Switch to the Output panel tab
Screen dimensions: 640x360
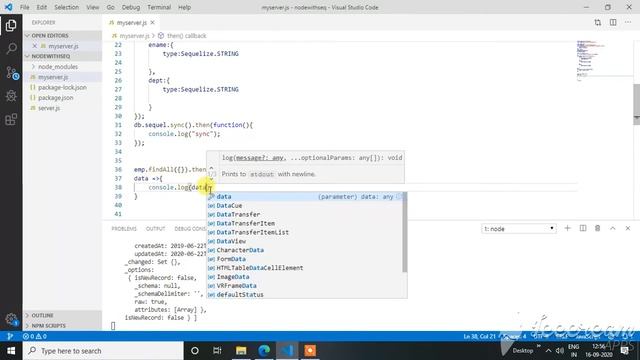(x=156, y=229)
